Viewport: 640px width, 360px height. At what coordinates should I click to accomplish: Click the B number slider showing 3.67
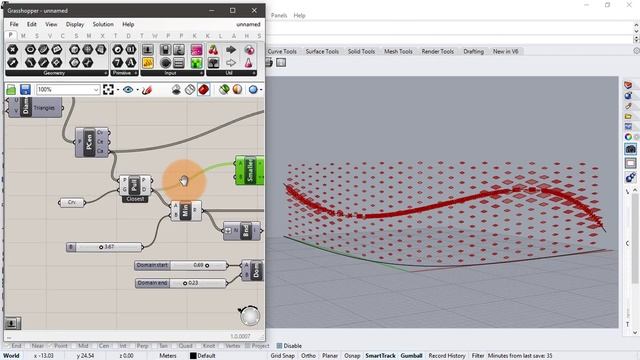[104, 247]
